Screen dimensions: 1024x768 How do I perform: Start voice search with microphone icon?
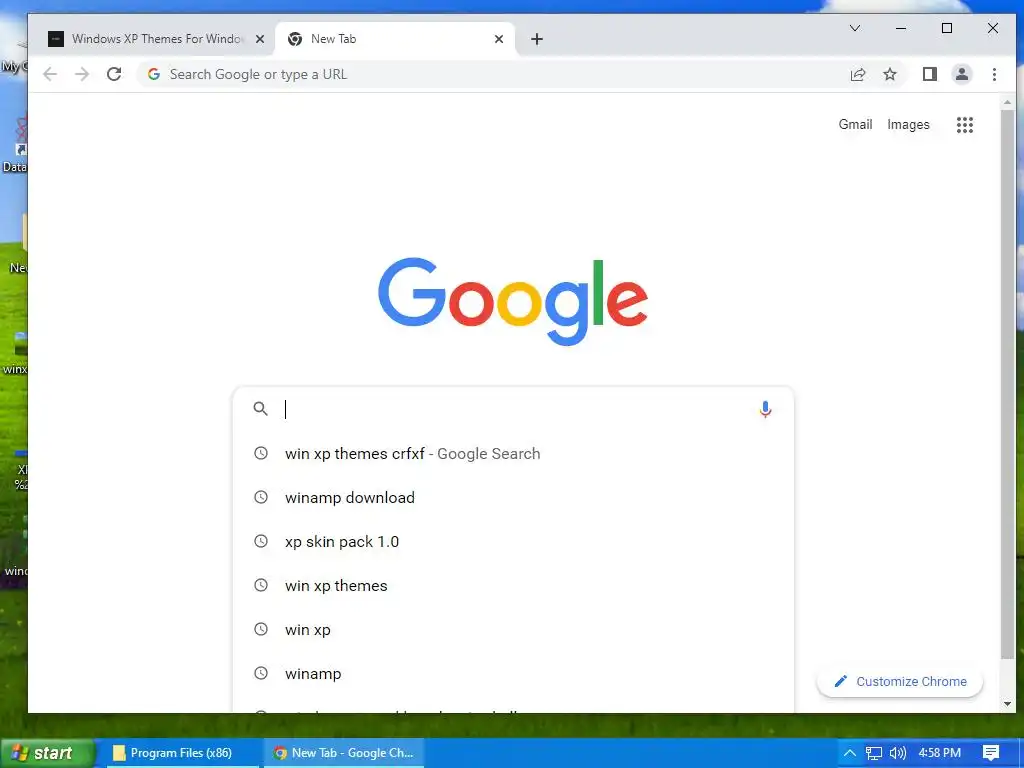(765, 409)
